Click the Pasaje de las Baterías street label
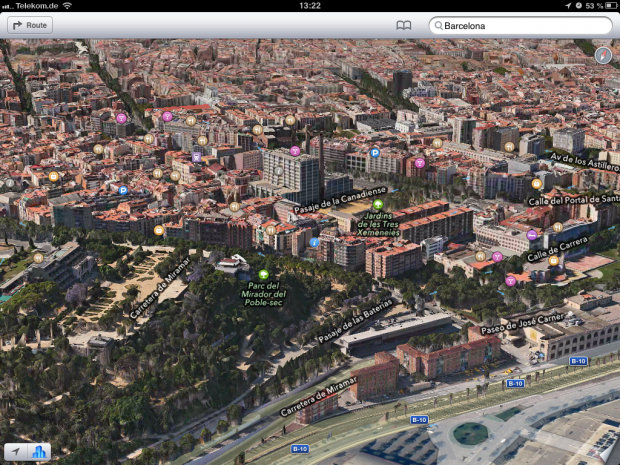Screen dimensions: 620x465 tap(355, 321)
